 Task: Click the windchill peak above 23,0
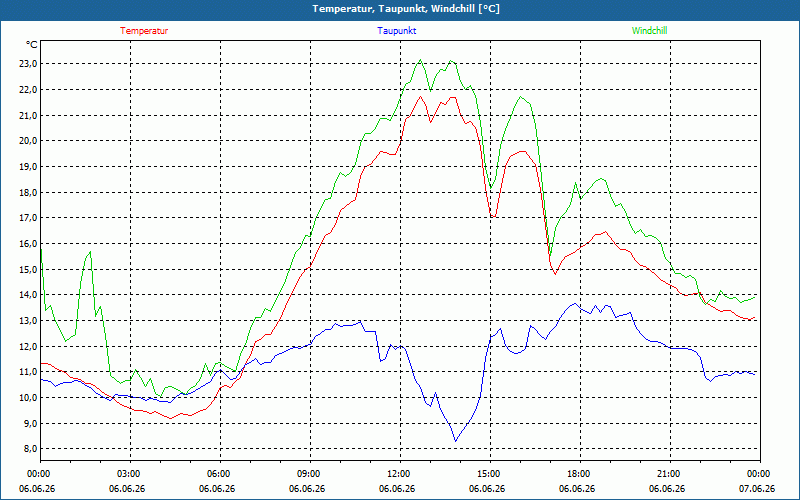pyautogui.click(x=420, y=60)
